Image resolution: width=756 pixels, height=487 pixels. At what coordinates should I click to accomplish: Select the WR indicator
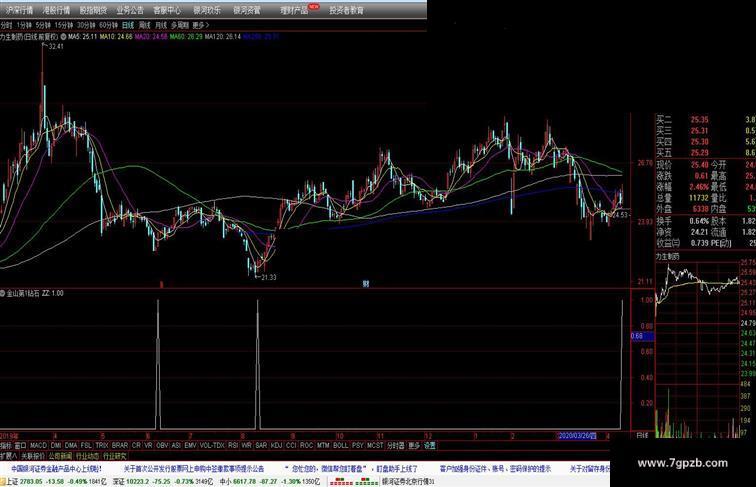247,446
